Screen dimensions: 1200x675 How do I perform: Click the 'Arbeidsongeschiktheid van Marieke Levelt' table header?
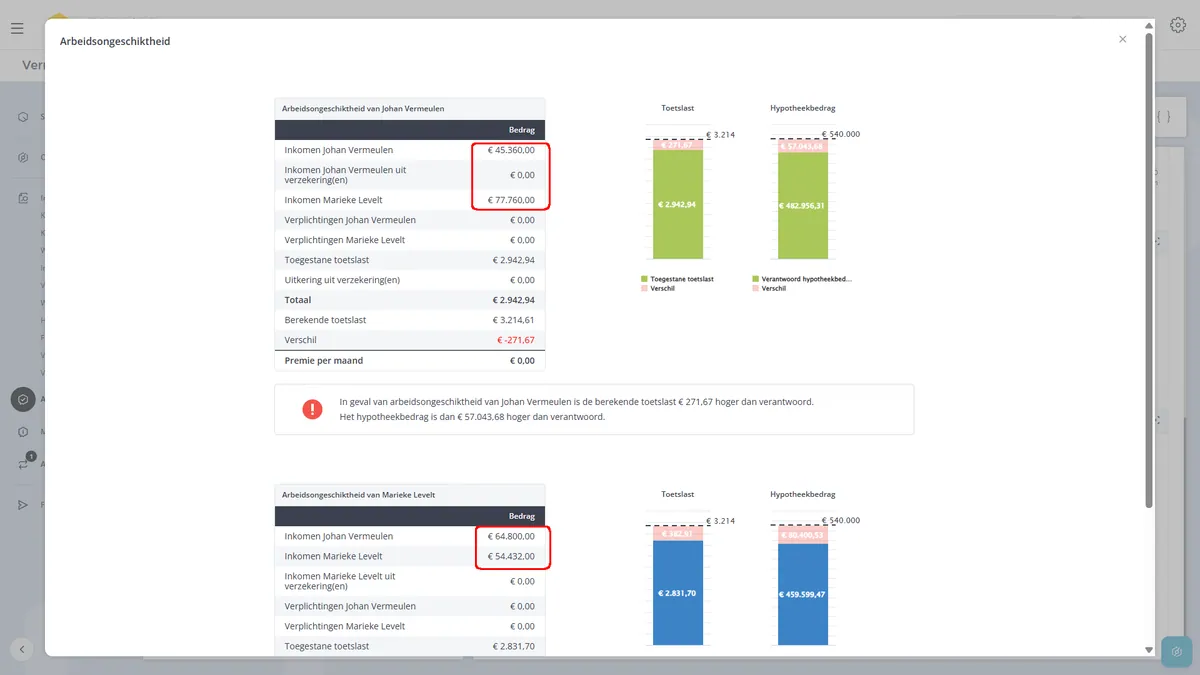[x=410, y=495]
